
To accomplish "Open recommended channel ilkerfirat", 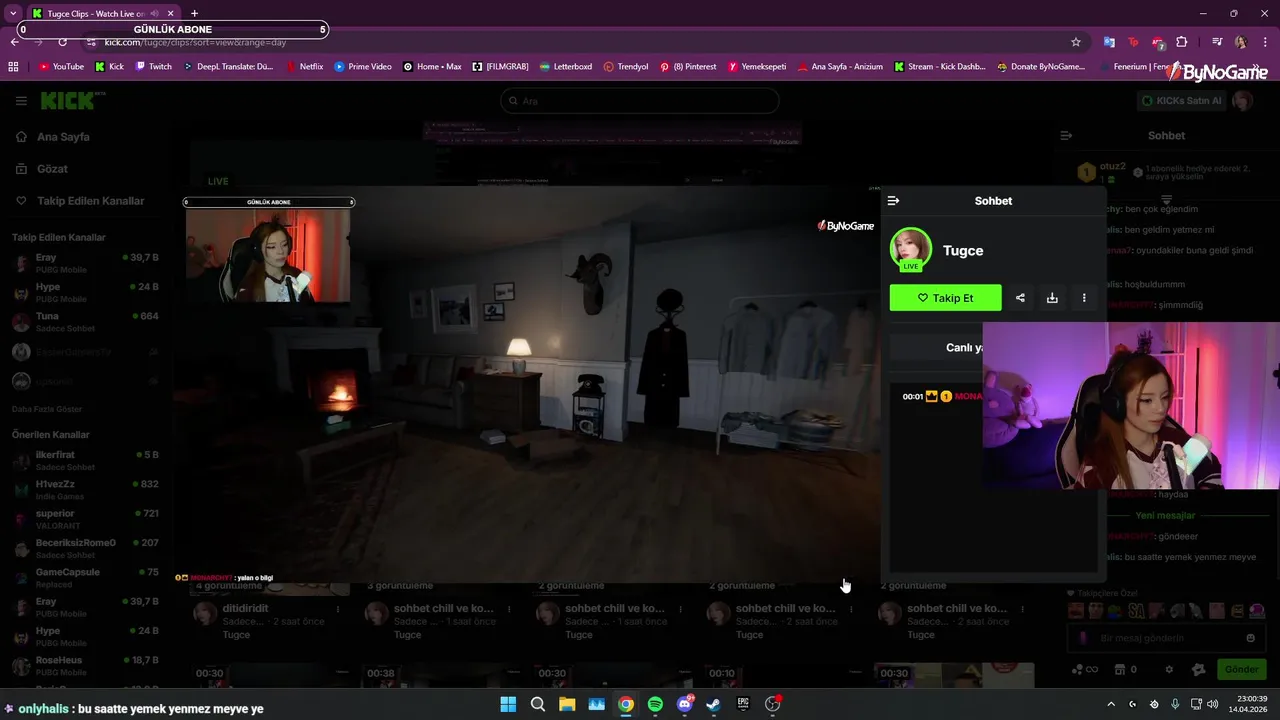I will [85, 460].
